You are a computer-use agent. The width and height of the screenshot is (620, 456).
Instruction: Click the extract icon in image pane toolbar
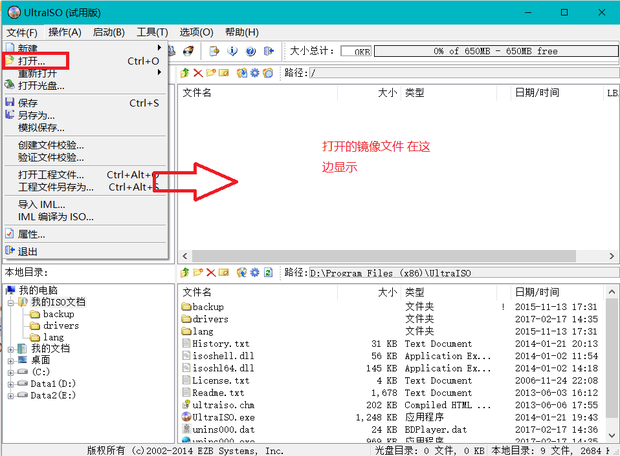[x=242, y=73]
